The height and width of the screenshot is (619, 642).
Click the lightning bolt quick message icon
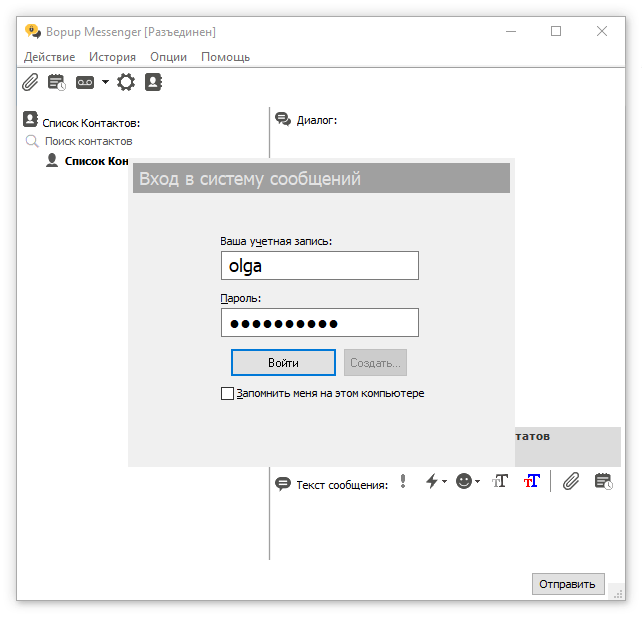[432, 481]
